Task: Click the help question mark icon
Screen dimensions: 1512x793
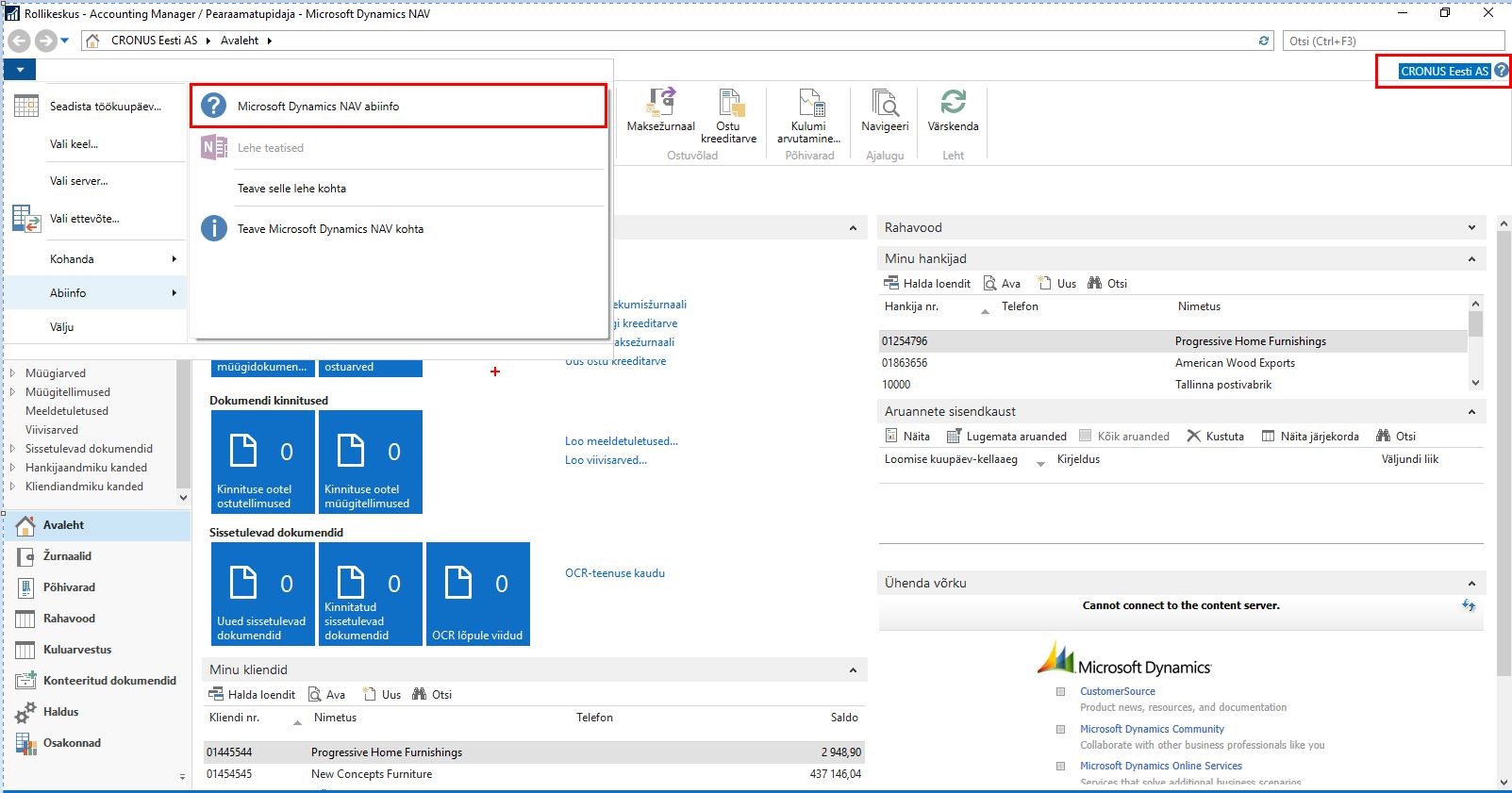Action: pos(1502,71)
